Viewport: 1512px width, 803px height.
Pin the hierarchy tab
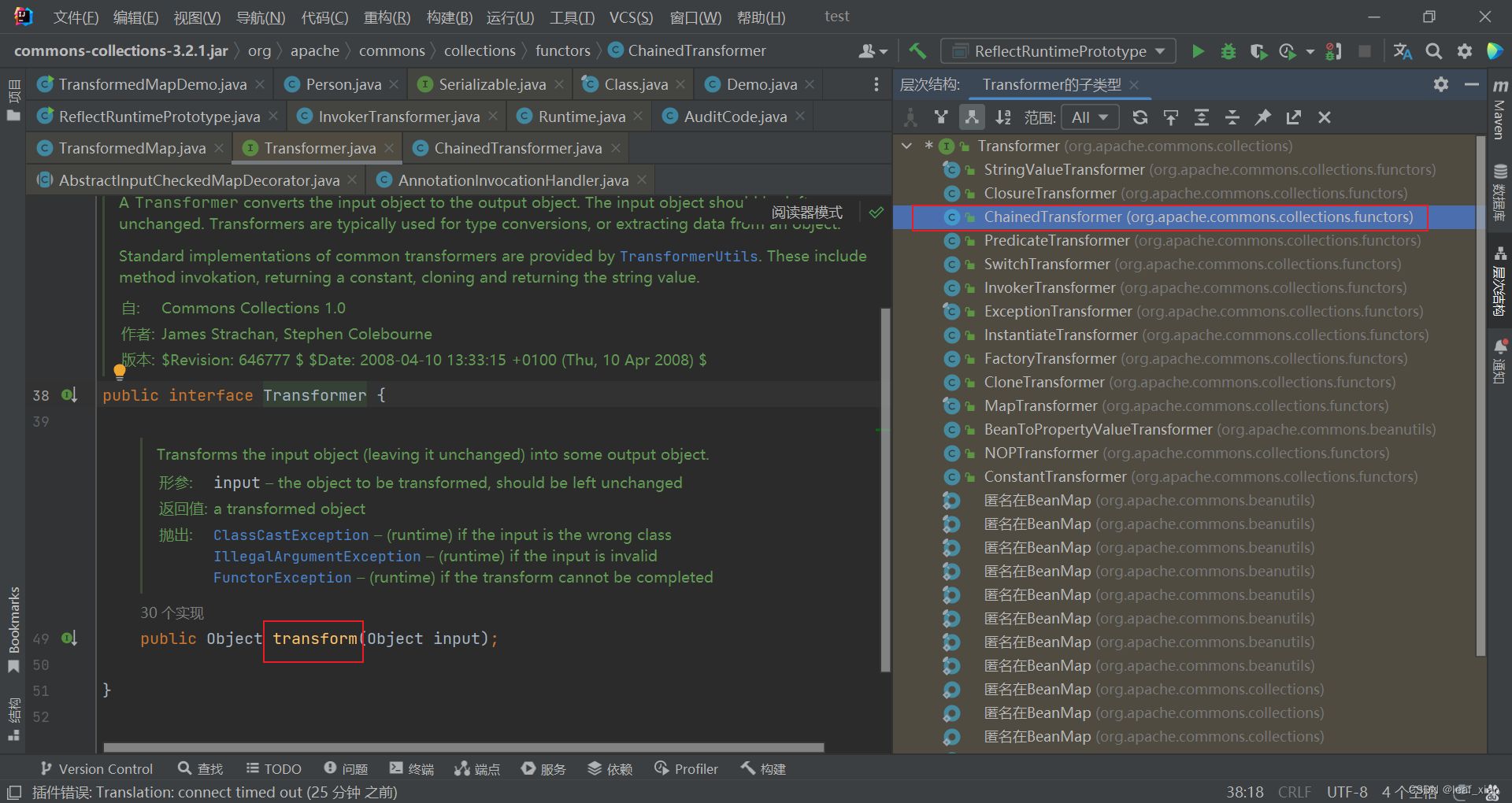tap(1263, 117)
